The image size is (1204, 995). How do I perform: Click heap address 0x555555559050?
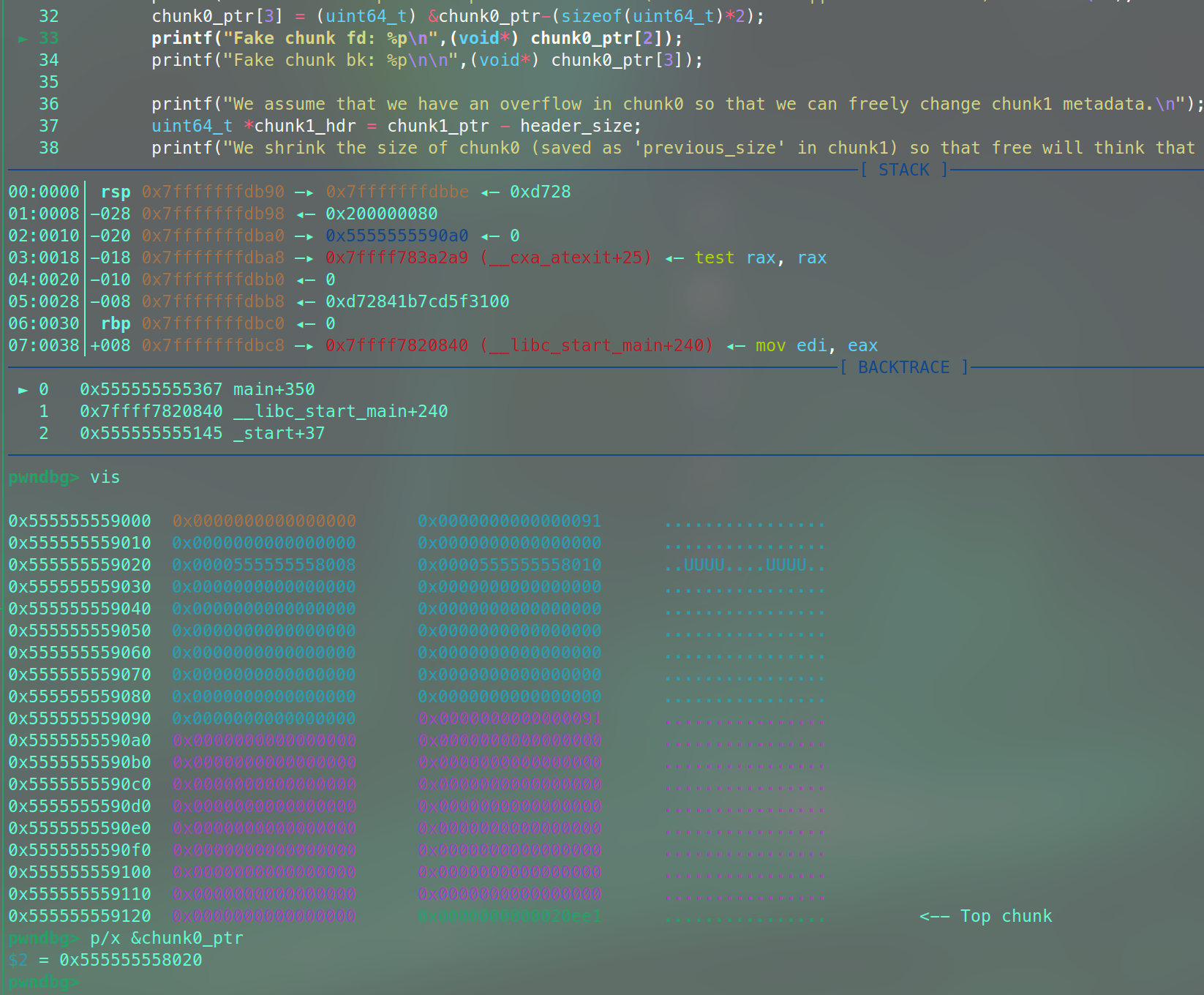point(80,631)
